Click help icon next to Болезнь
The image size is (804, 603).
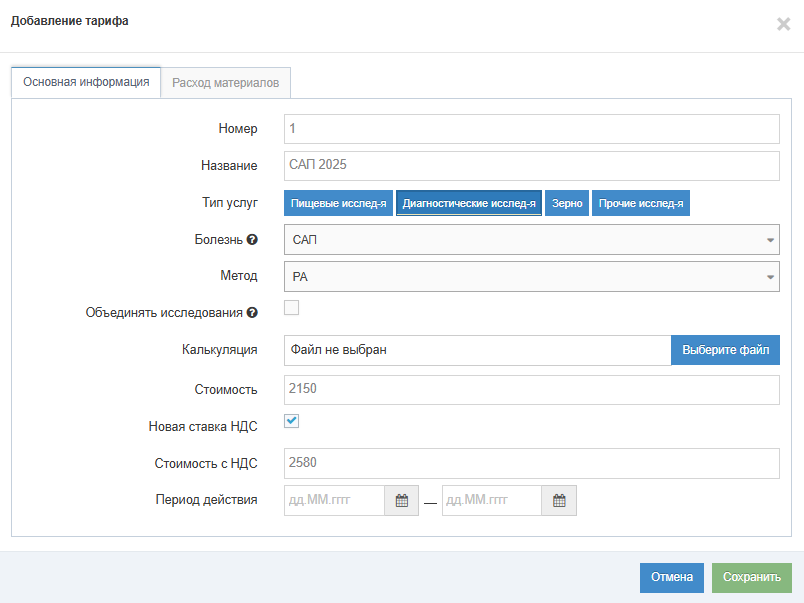252,240
